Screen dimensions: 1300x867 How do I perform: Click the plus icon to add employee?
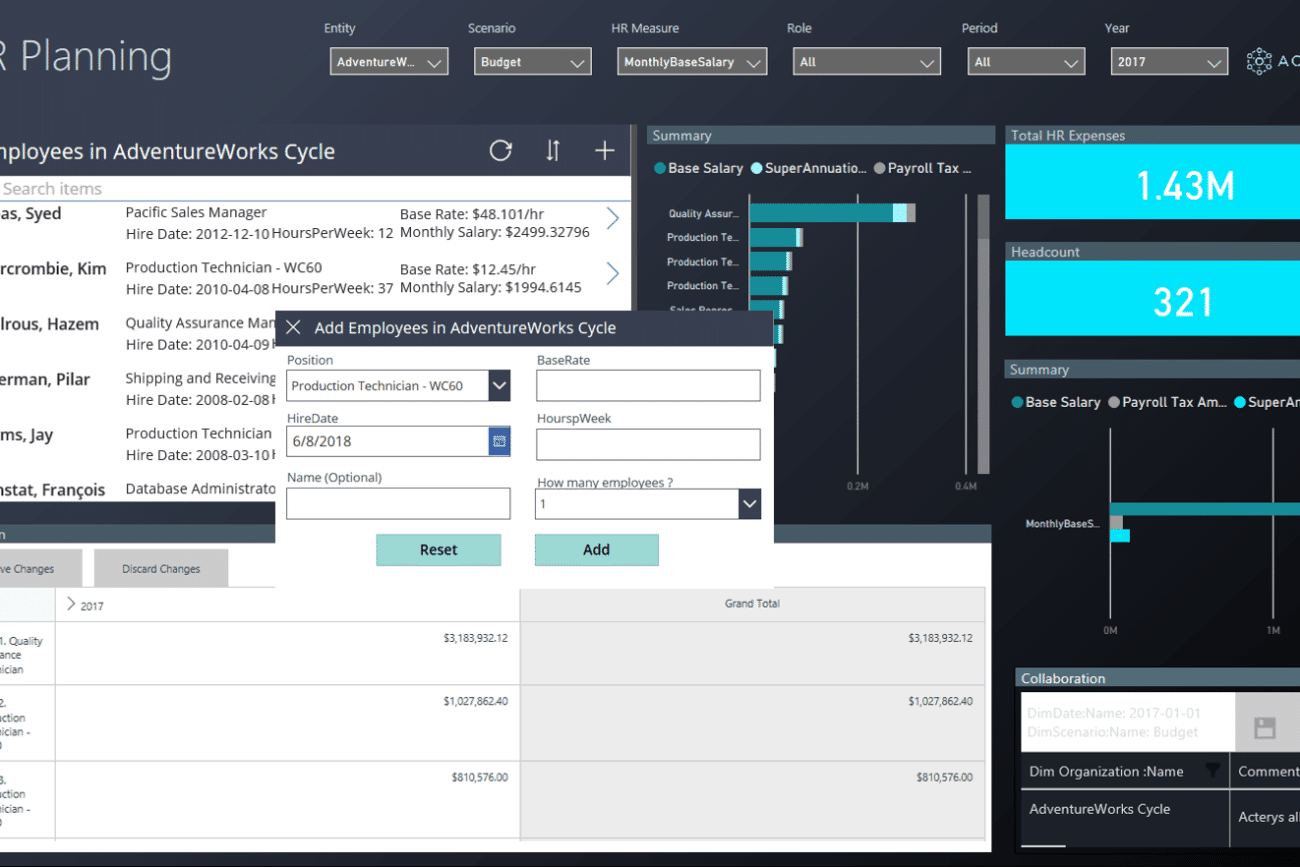[604, 151]
